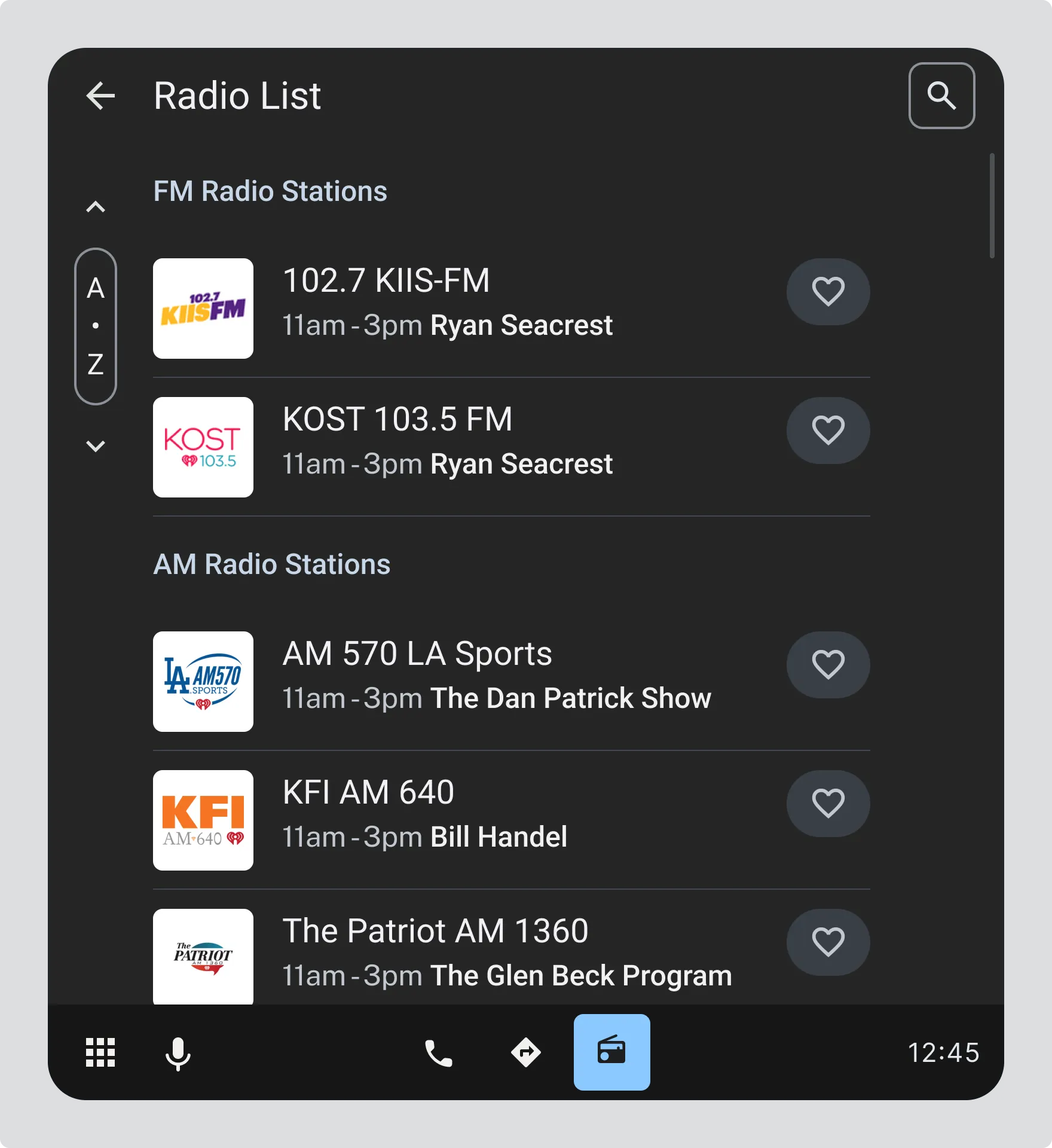Screen dimensions: 1052x1148
Task: Heart the AM 570 LA Sports station
Action: coord(828,665)
